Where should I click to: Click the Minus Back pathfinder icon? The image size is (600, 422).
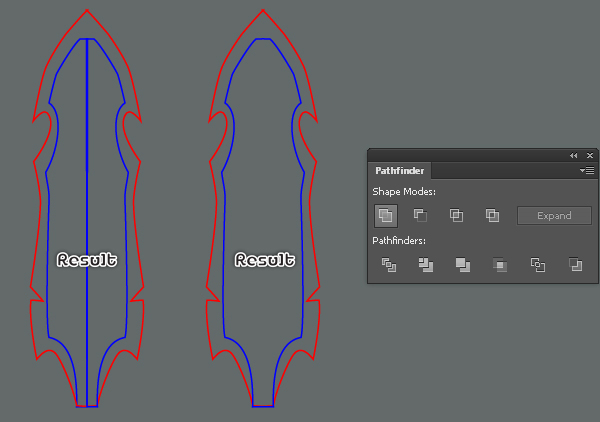point(575,265)
